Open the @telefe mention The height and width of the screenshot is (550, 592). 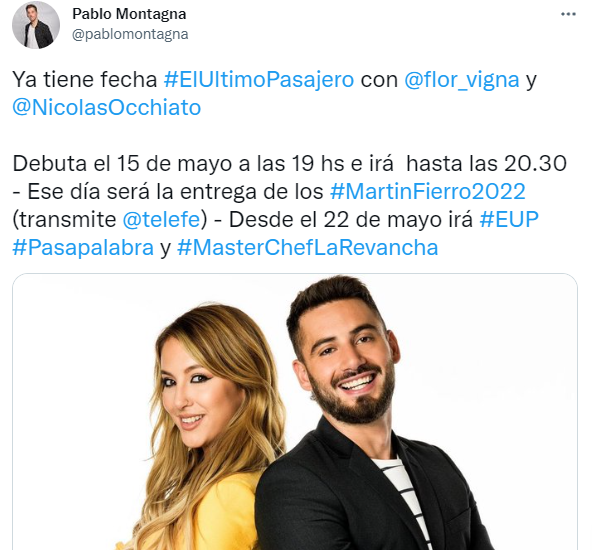161,219
